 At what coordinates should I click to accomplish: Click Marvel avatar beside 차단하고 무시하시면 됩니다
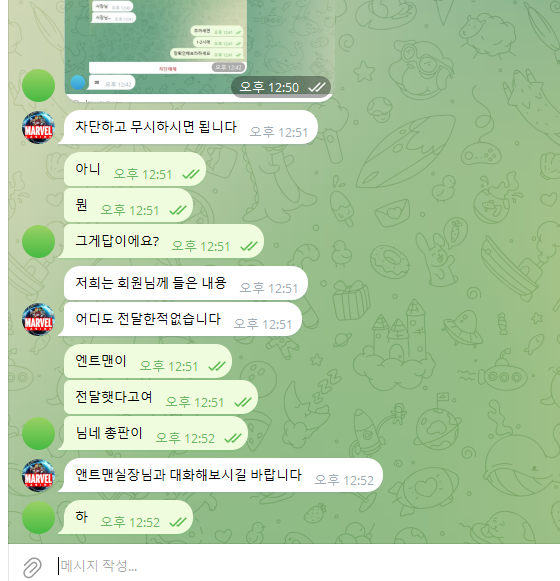point(39,127)
